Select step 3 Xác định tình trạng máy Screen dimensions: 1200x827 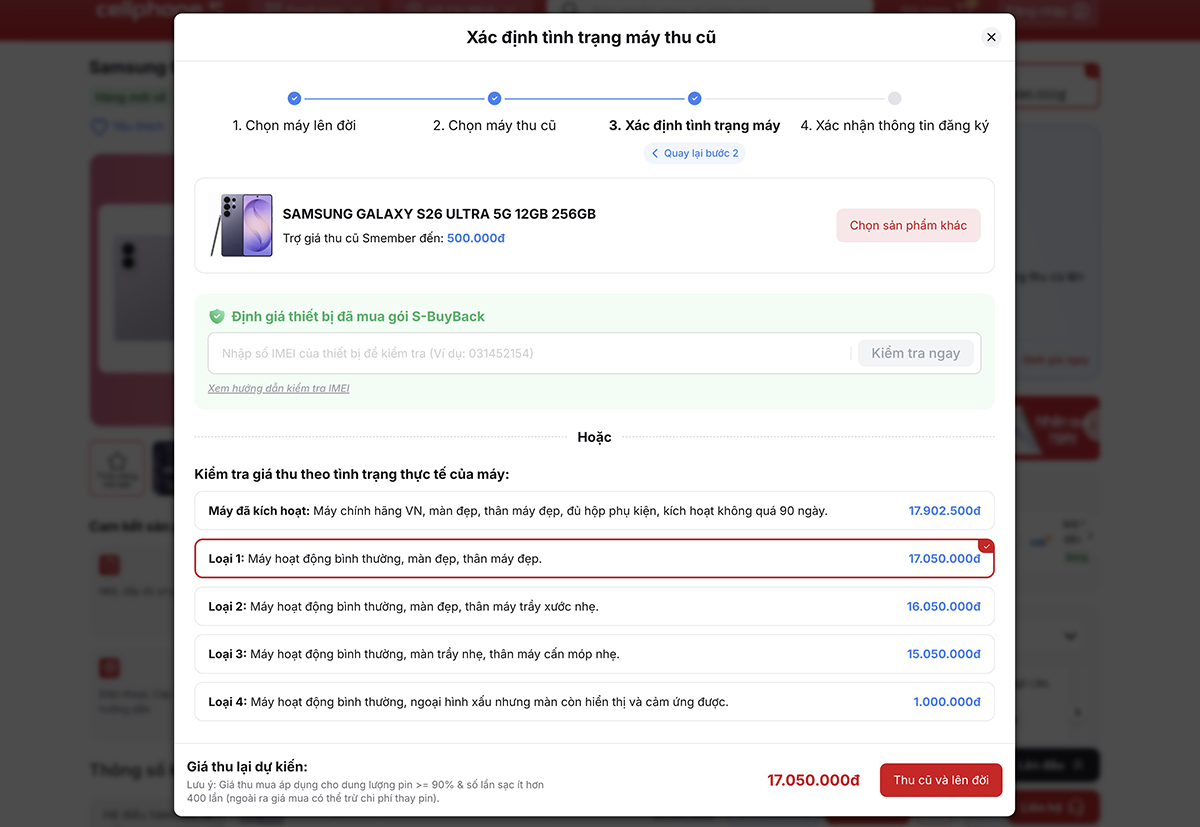tap(694, 125)
